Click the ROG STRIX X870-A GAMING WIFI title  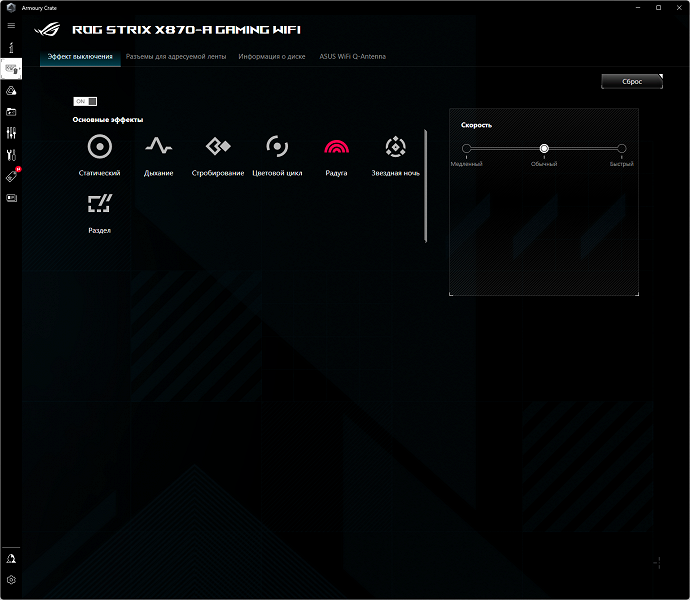pos(187,30)
